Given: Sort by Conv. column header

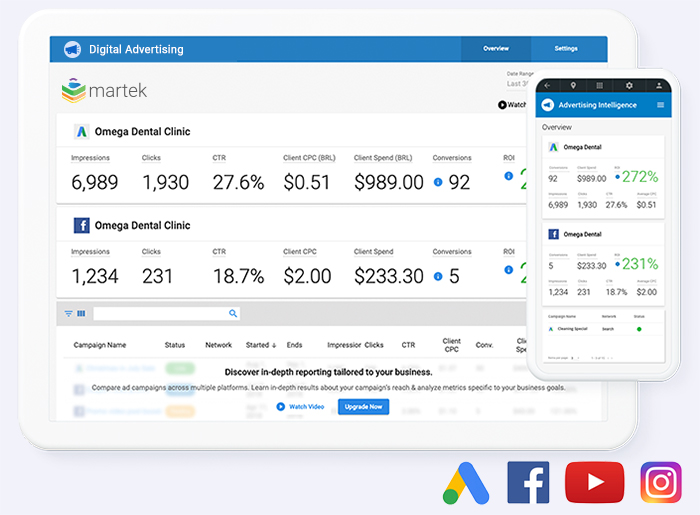Looking at the screenshot, I should pyautogui.click(x=484, y=345).
